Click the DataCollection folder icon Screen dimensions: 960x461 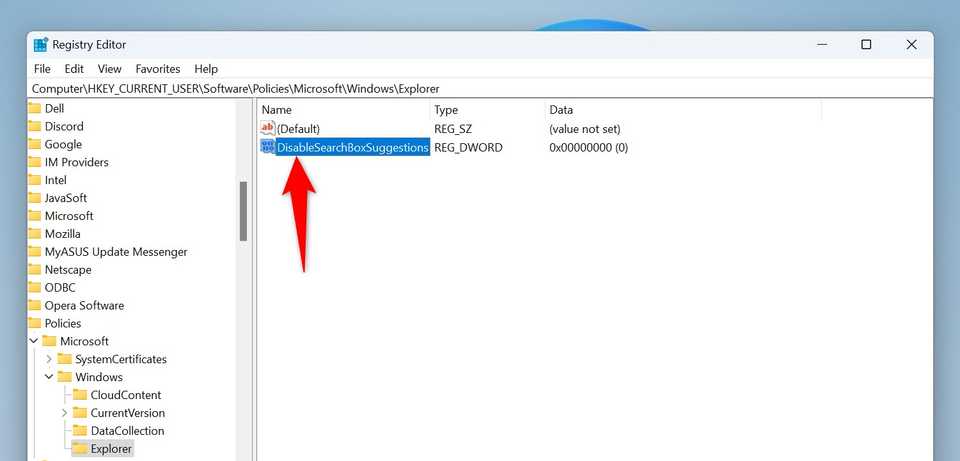click(x=81, y=431)
